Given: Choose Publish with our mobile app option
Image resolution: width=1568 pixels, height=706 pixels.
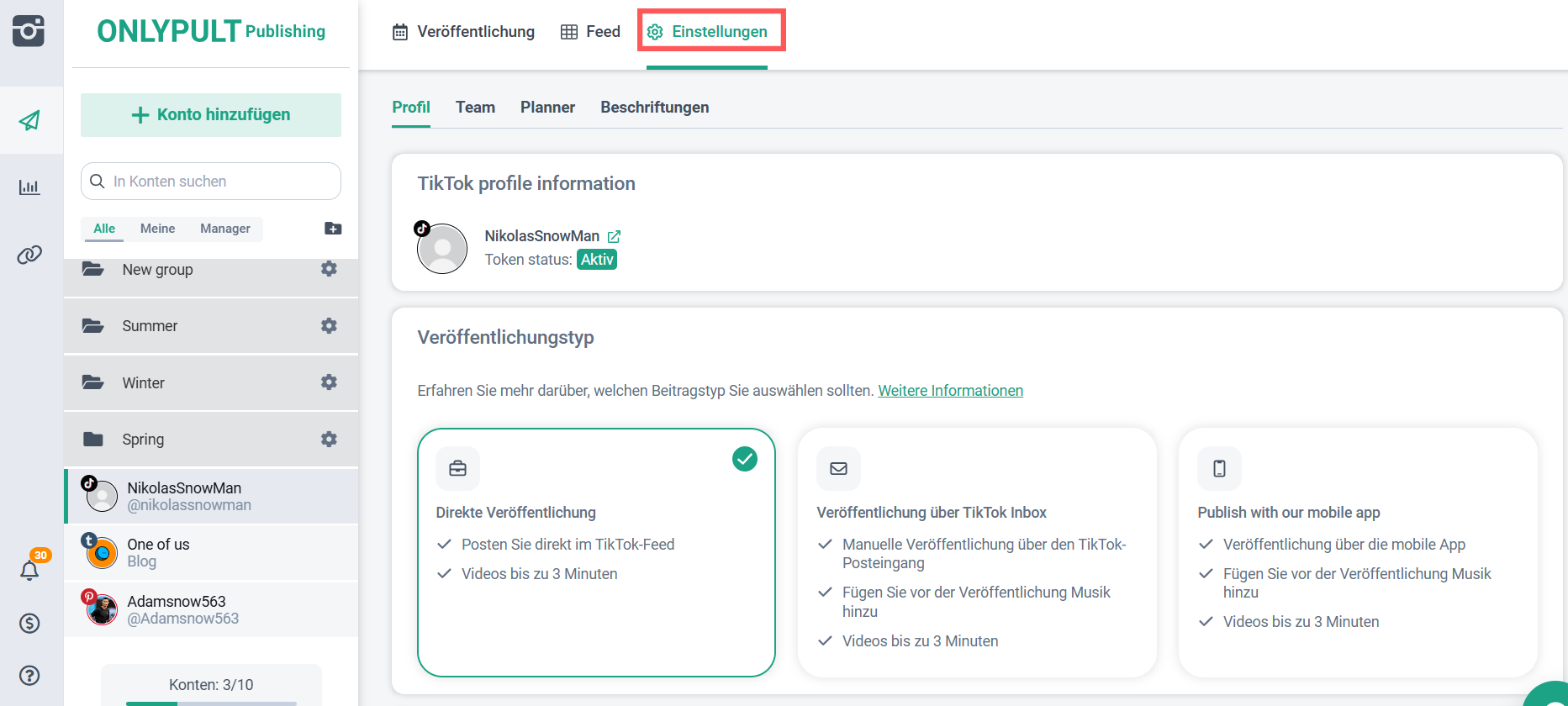Looking at the screenshot, I should (x=1357, y=551).
